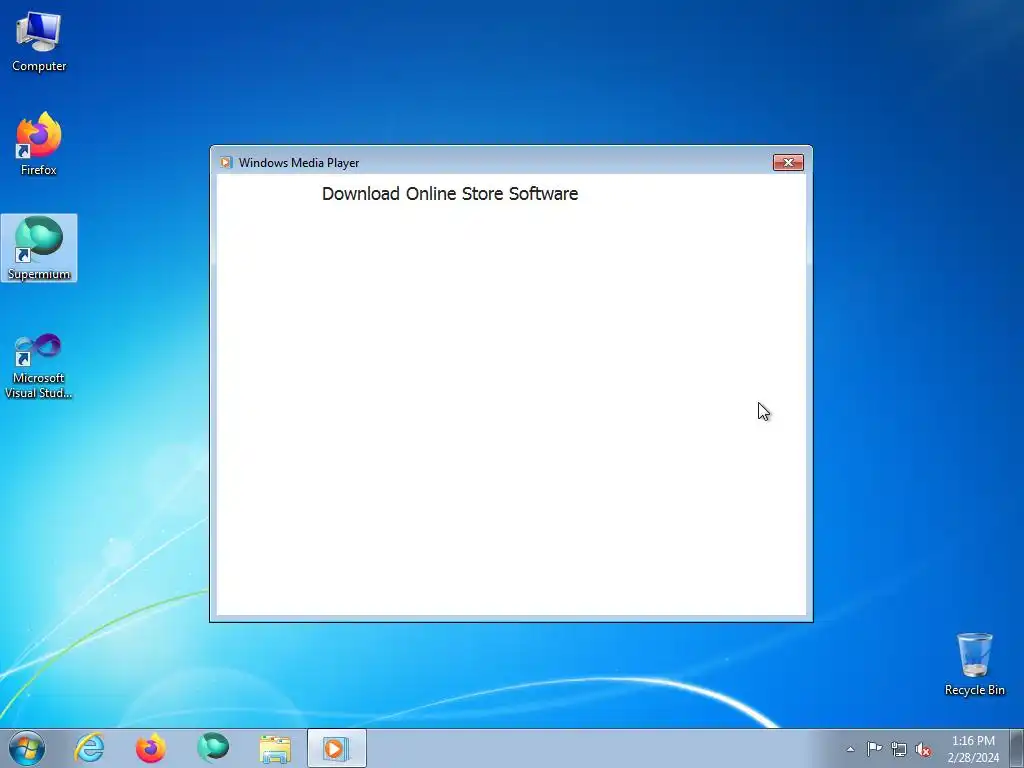
Task: Open the clock showing 1:16 PM
Action: tap(973, 749)
